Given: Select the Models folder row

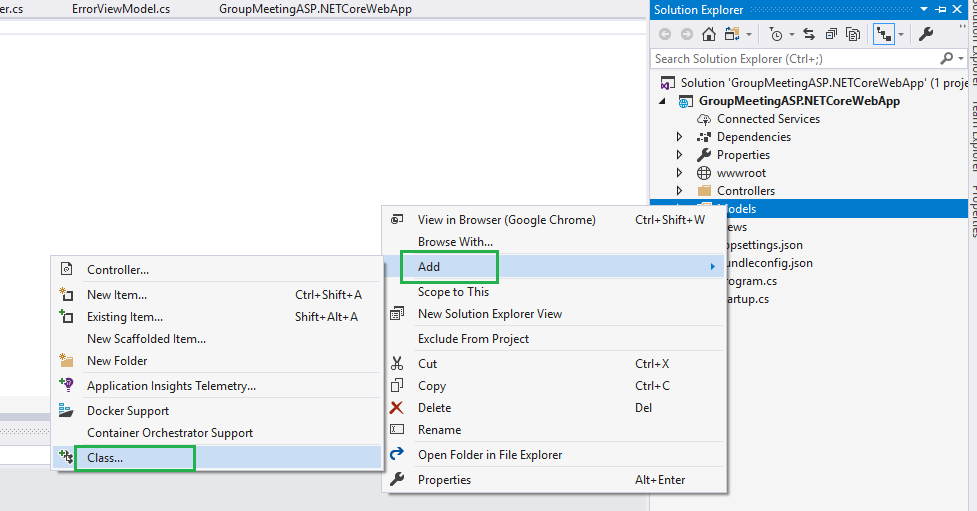Looking at the screenshot, I should 809,209.
